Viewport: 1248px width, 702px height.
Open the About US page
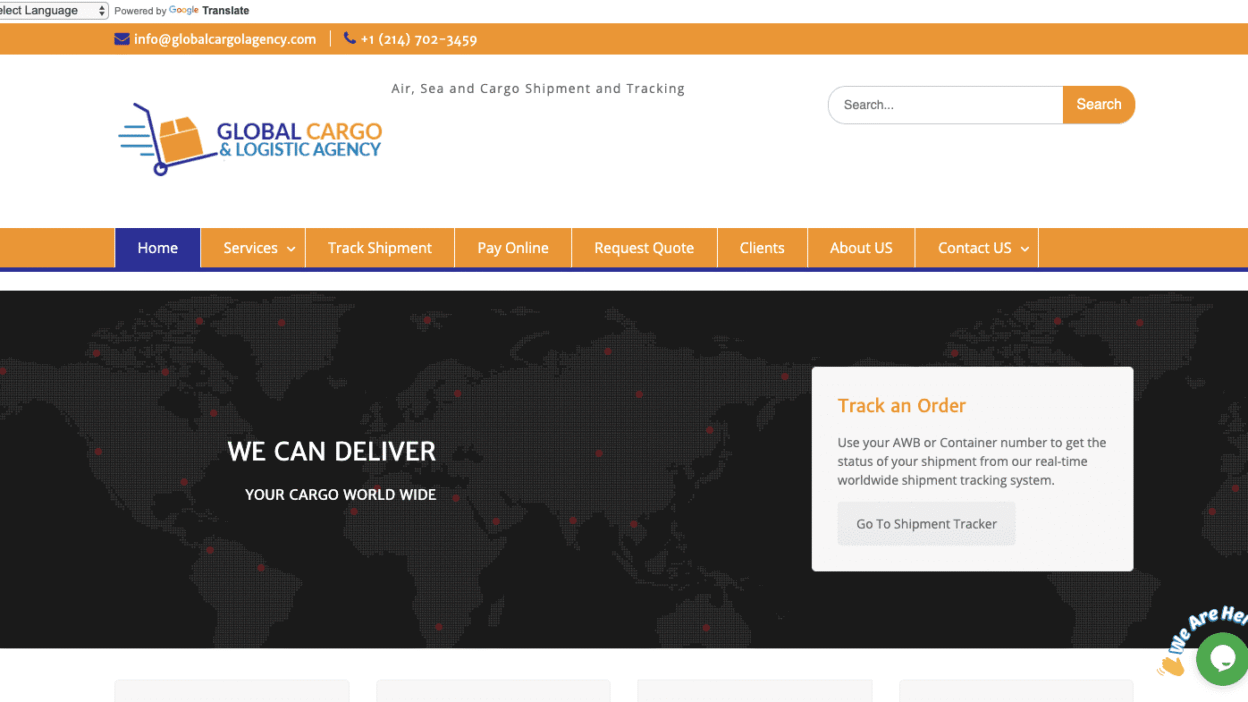(860, 248)
